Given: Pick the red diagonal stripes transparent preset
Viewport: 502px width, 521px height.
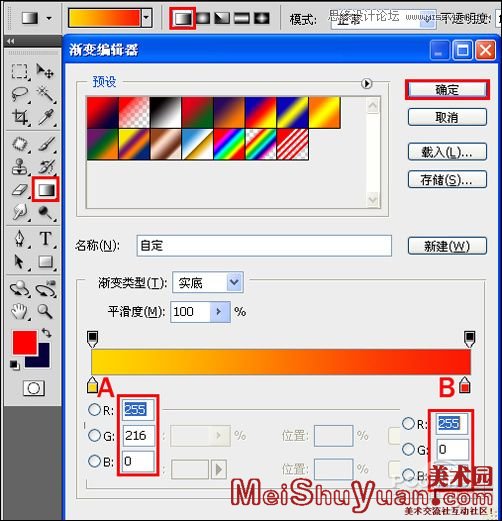Looking at the screenshot, I should 293,144.
